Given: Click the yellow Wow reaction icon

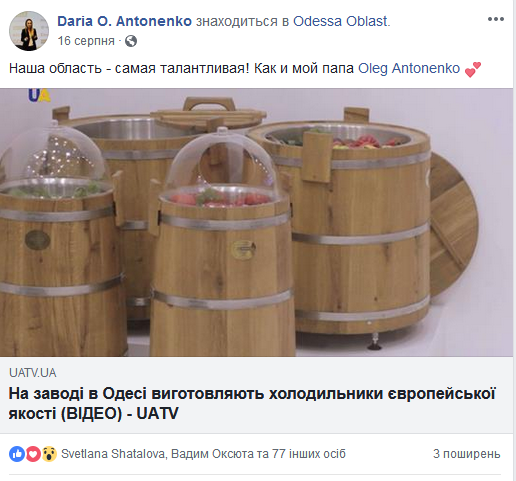Looking at the screenshot, I should tap(49, 454).
